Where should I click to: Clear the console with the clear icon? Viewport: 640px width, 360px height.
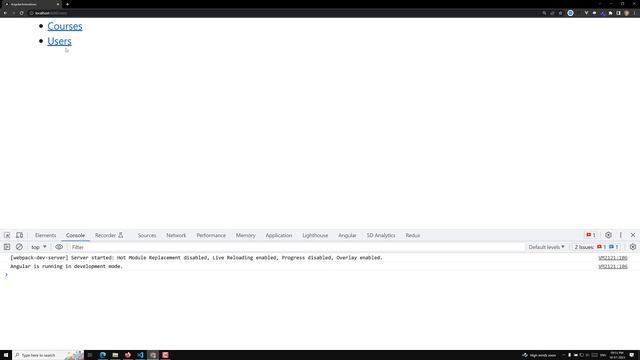pos(19,247)
